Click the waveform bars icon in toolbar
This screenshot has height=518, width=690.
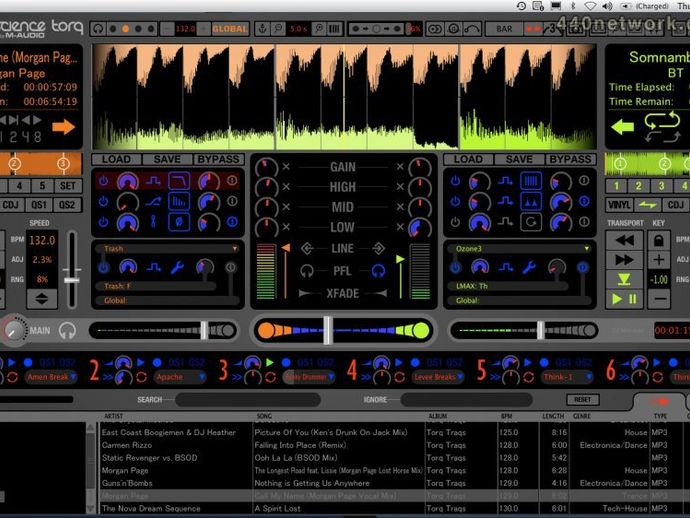334,29
